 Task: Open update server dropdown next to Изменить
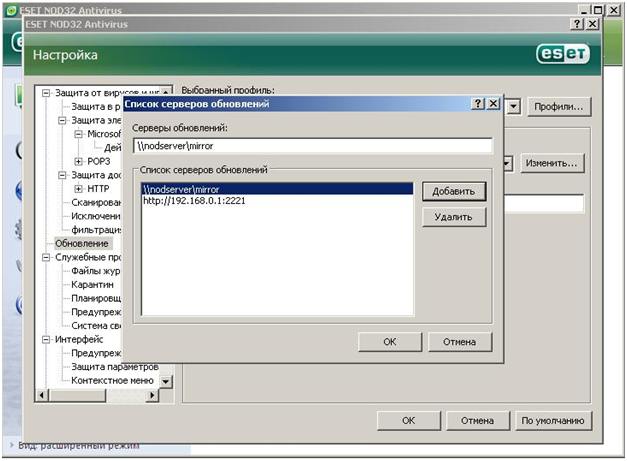[508, 164]
